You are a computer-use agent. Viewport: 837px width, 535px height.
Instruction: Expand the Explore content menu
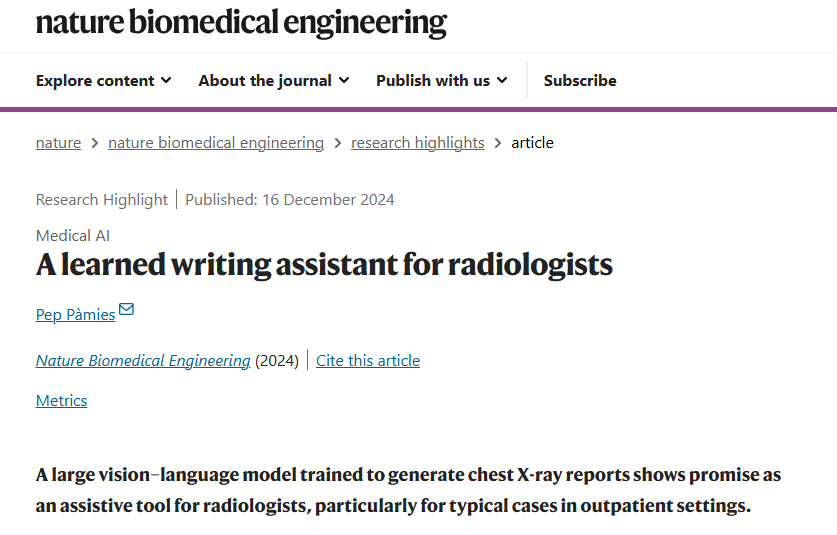[104, 80]
